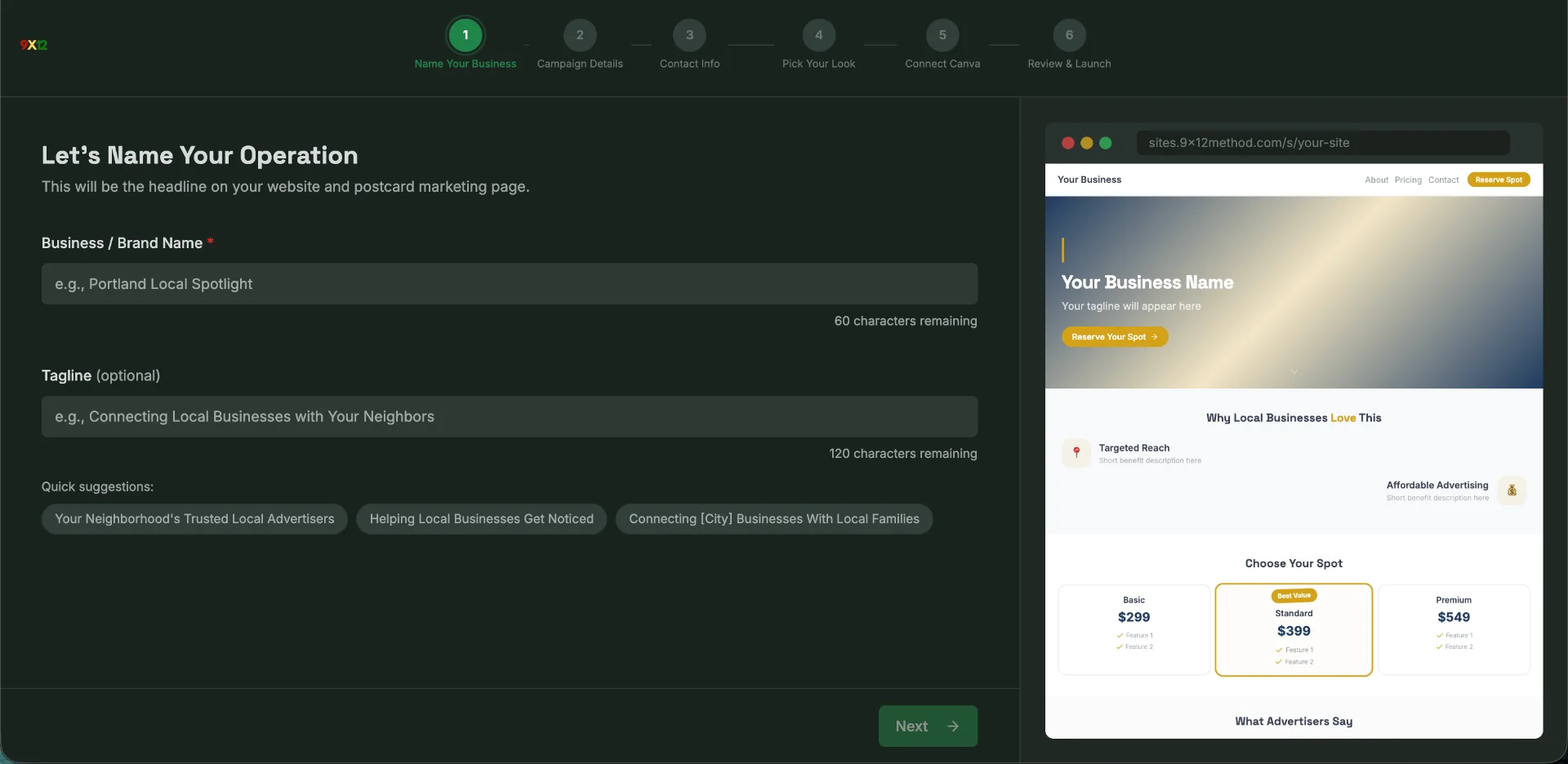Click the 9x12 logo in the top corner
Screen dimensions: 1568x764
point(33,45)
